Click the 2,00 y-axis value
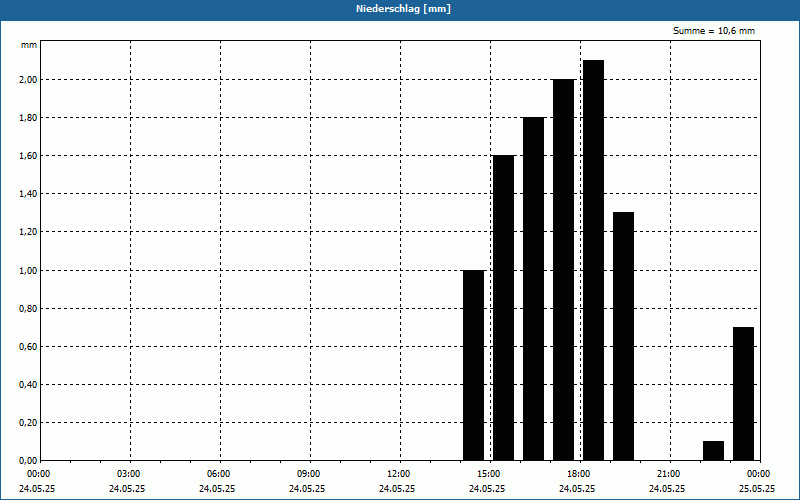Image resolution: width=800 pixels, height=500 pixels. (28, 80)
